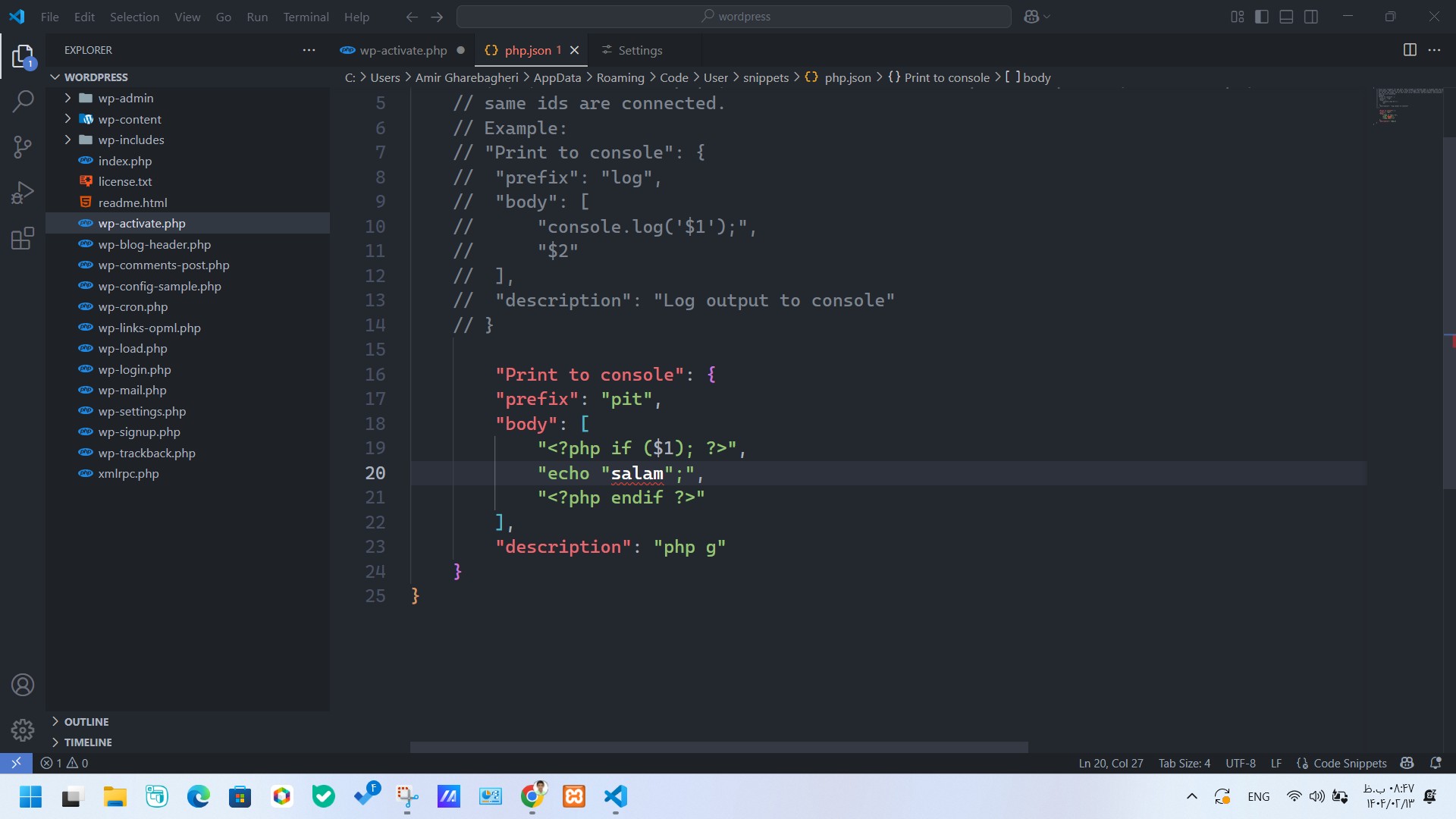This screenshot has width=1456, height=819.
Task: Toggle the secondary side bar visibility
Action: [1311, 17]
